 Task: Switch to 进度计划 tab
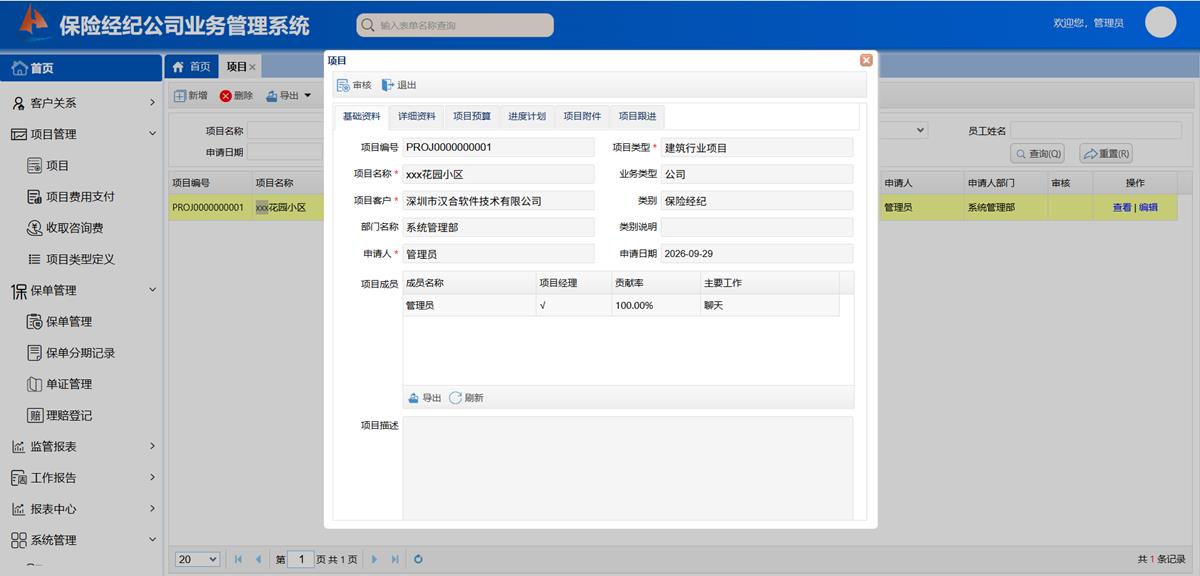526,117
